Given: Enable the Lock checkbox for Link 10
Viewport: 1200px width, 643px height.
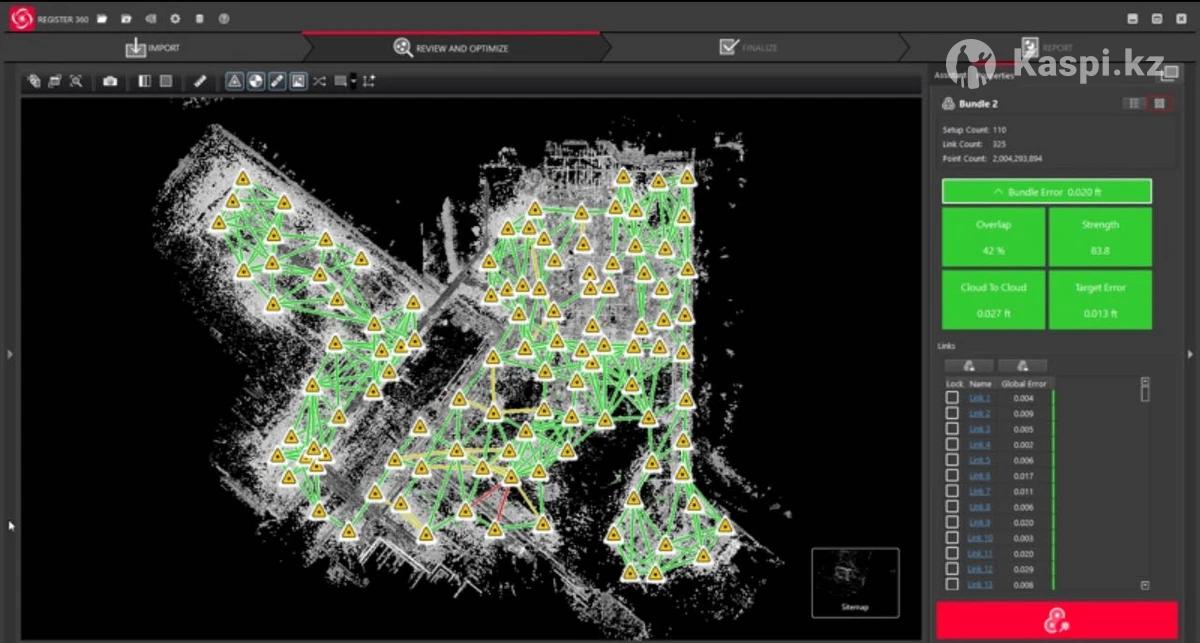Looking at the screenshot, I should tap(952, 538).
